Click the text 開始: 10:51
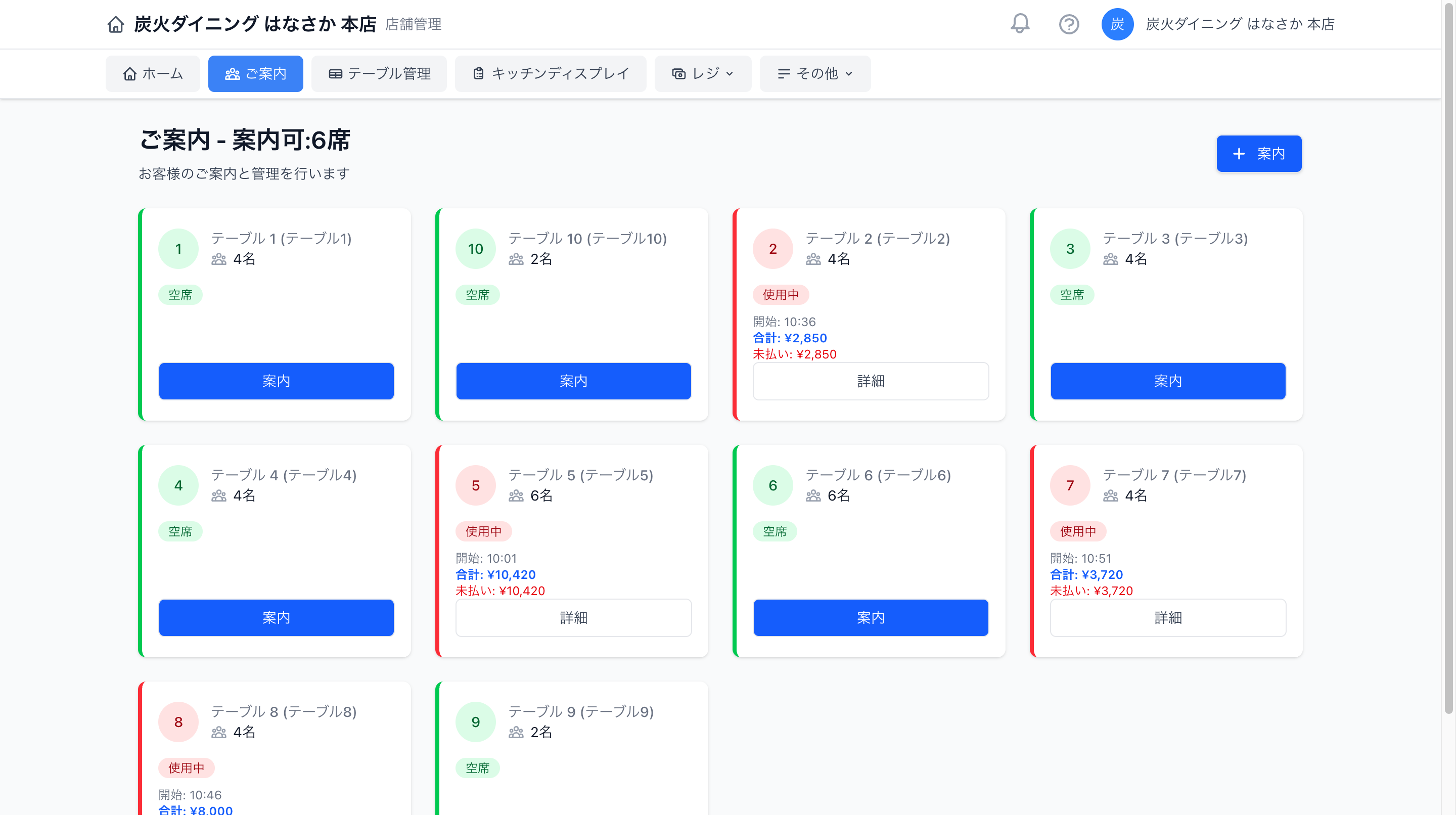The image size is (1456, 815). pyautogui.click(x=1080, y=558)
